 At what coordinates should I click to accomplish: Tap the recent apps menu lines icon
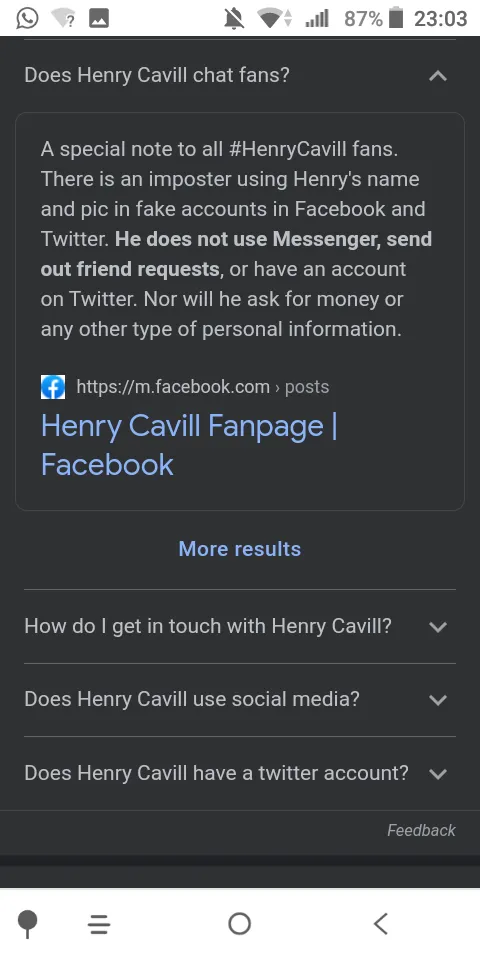tap(99, 924)
